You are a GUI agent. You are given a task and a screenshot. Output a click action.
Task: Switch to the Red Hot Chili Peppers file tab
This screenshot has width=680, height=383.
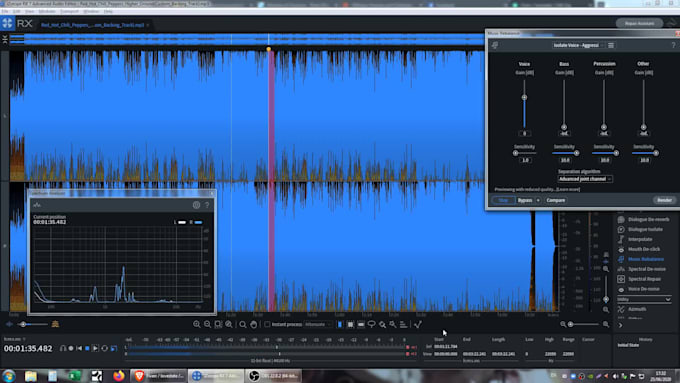click(x=92, y=25)
